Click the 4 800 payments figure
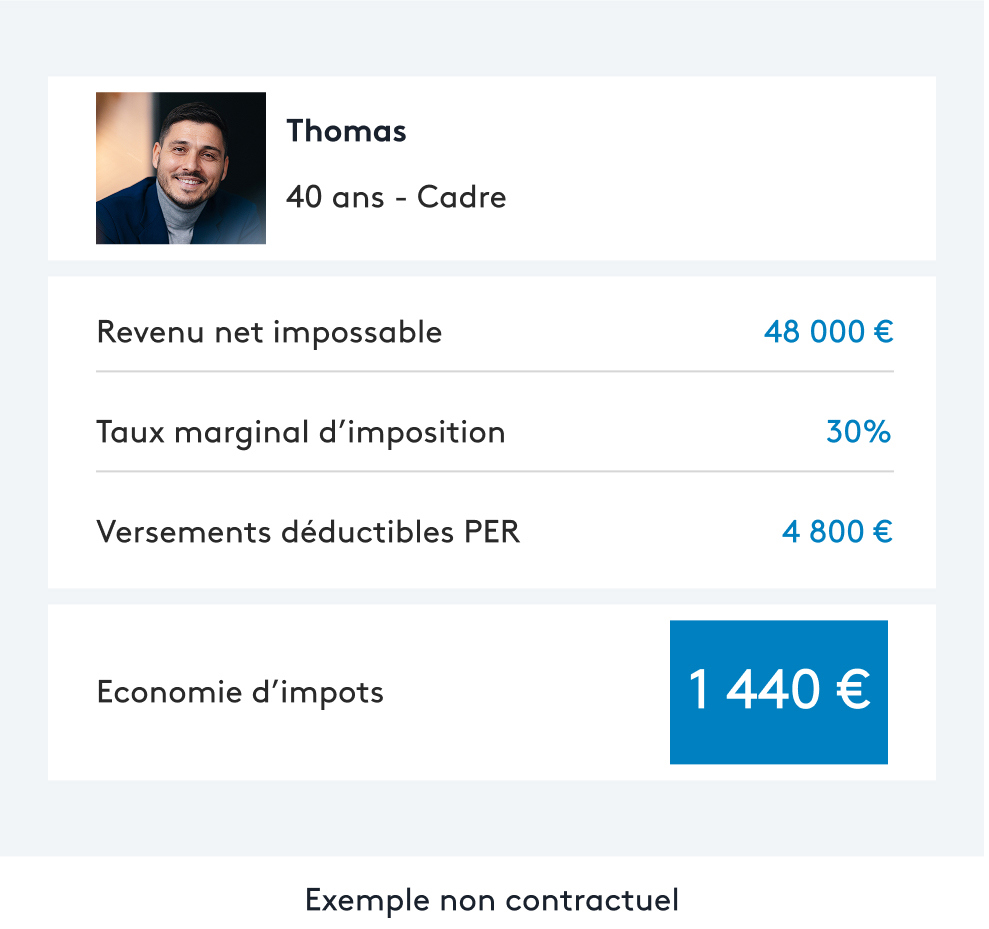 point(824,532)
